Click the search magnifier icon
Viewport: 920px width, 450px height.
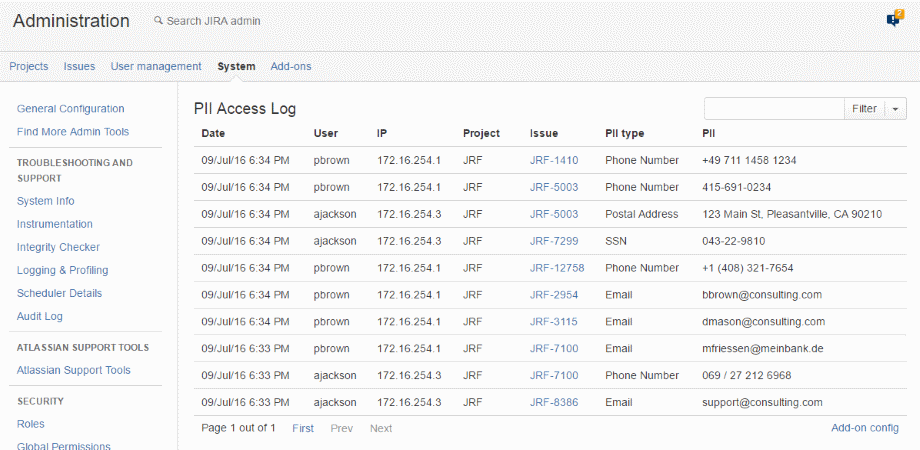click(x=158, y=21)
